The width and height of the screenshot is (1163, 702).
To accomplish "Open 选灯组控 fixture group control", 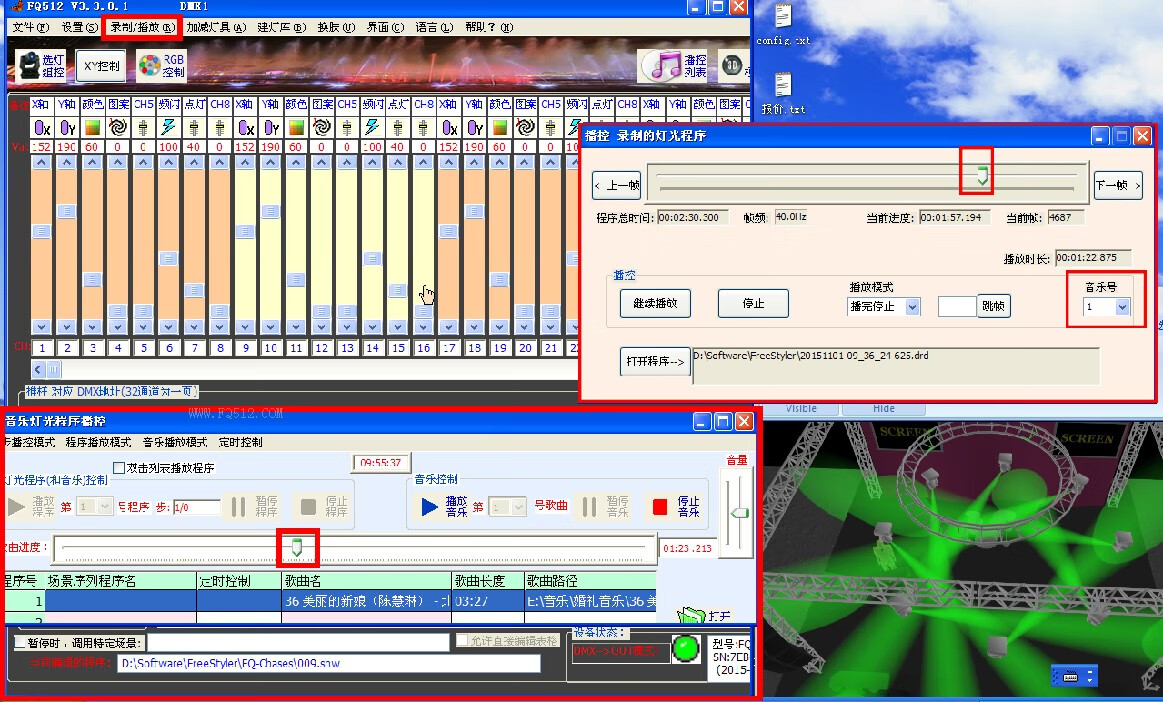I will [x=40, y=65].
